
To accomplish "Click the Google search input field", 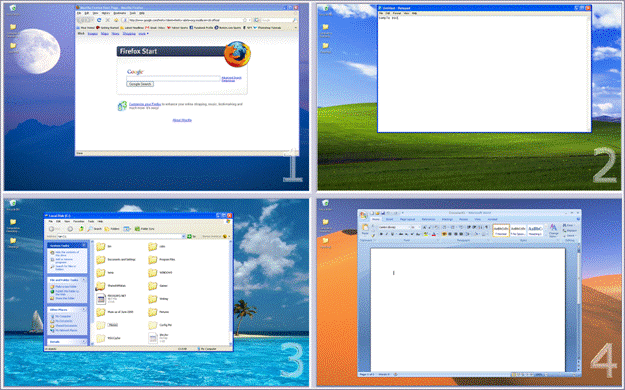I will click(x=173, y=79).
